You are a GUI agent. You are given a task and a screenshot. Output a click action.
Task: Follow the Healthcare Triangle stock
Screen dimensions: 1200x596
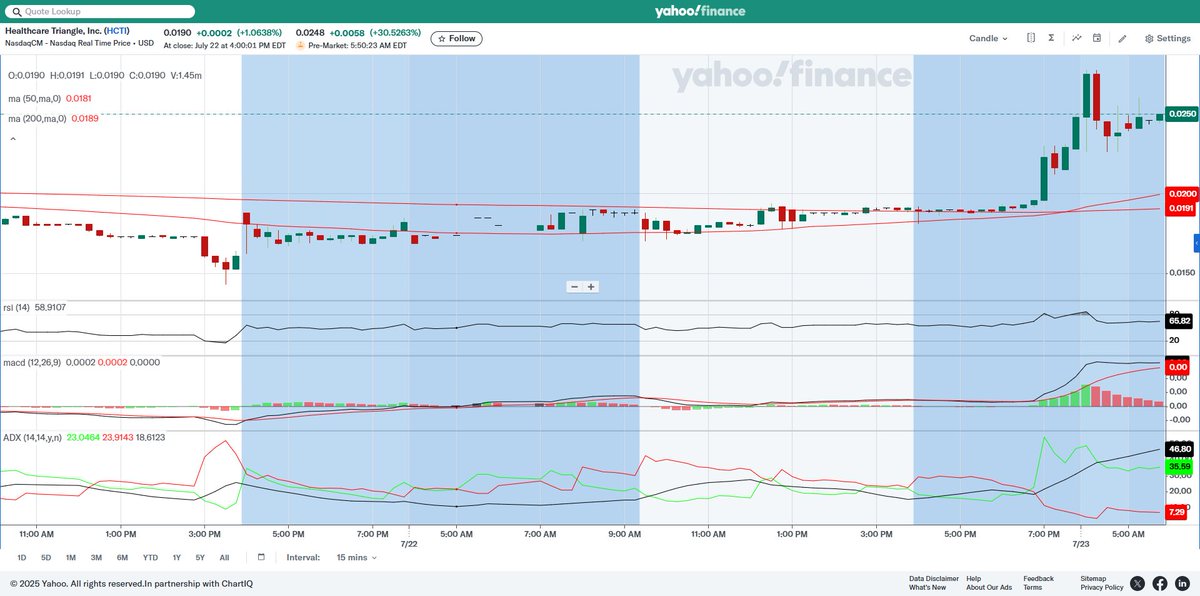click(456, 38)
